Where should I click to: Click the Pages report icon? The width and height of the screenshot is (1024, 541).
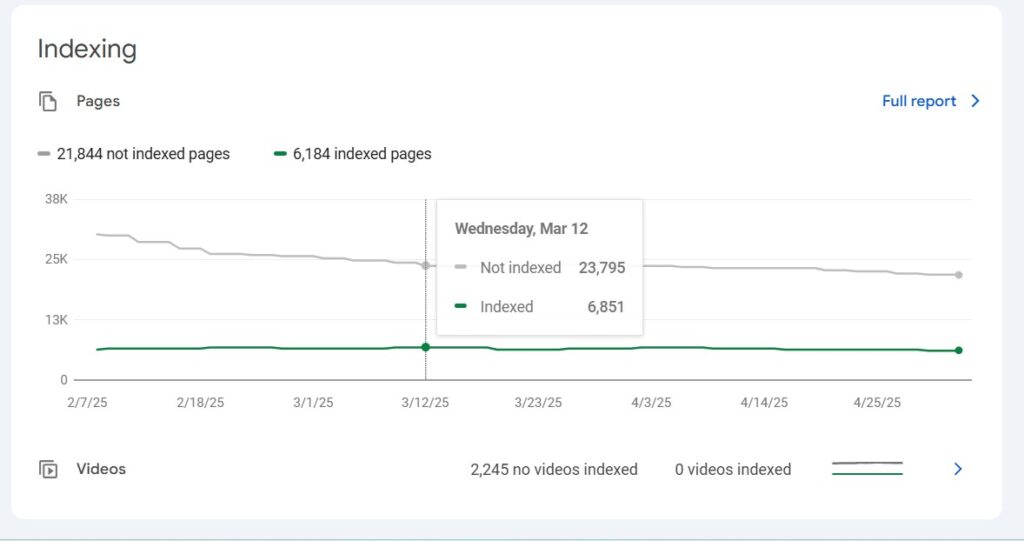[47, 101]
